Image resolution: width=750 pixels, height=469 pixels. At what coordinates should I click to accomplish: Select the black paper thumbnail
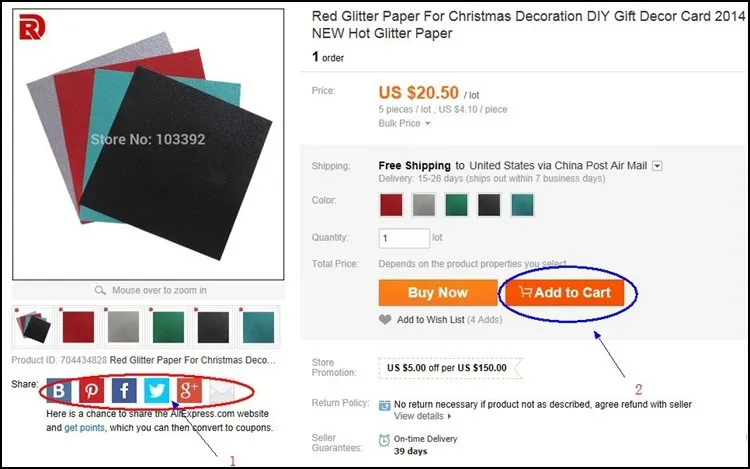213,327
